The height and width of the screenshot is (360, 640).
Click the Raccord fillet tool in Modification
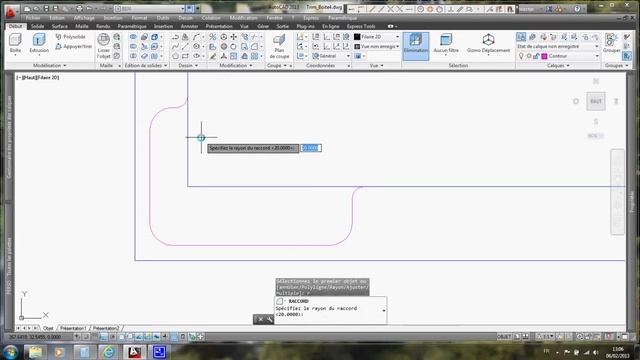pos(254,47)
